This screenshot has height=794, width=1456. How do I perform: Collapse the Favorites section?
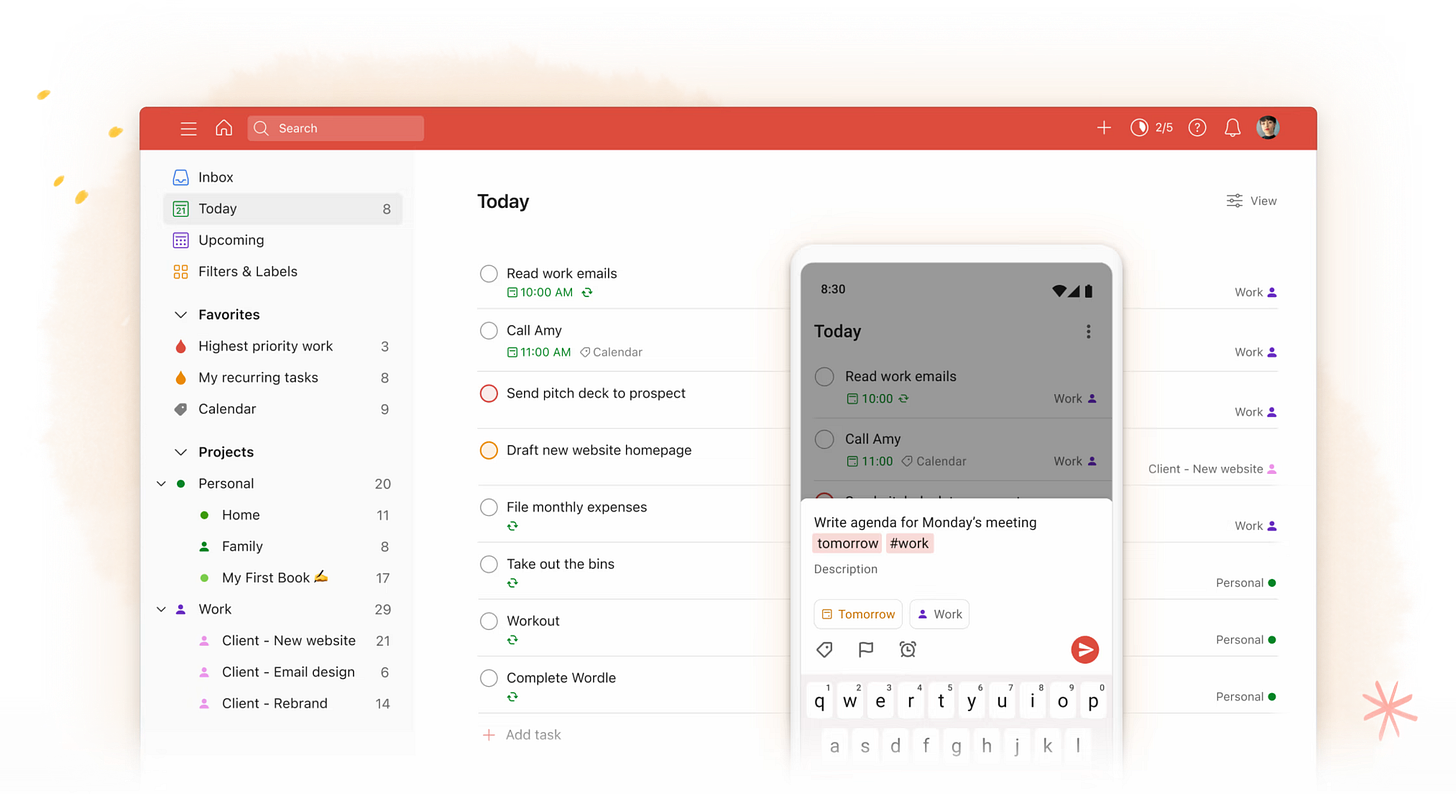181,315
